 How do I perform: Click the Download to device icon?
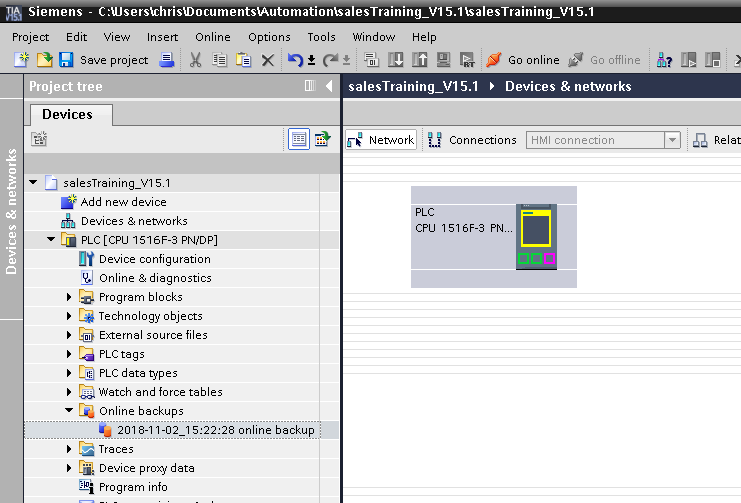coord(396,60)
